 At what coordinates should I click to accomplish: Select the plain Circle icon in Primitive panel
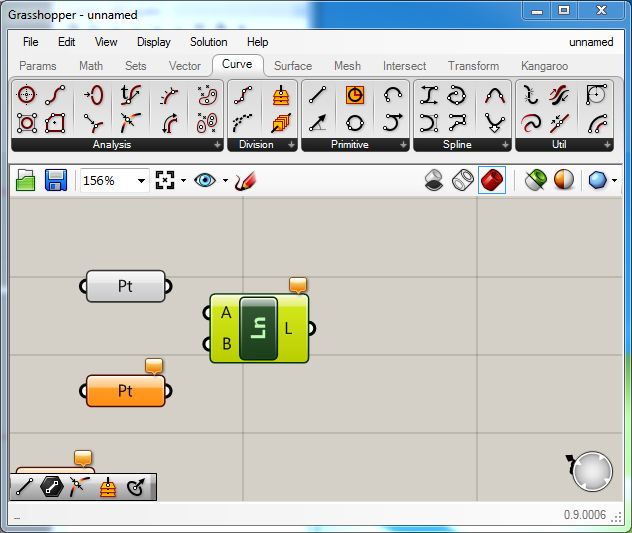click(x=355, y=123)
